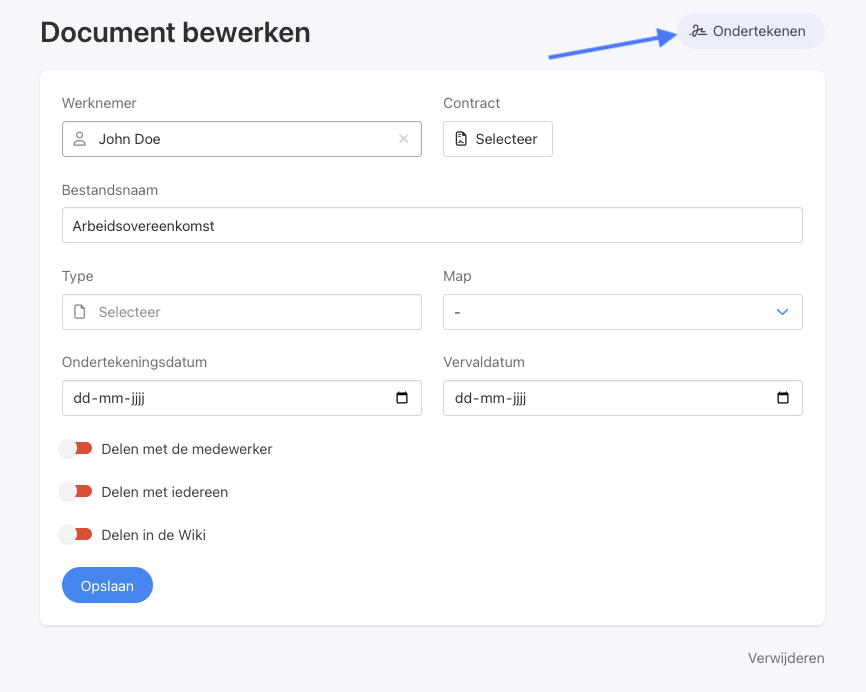Viewport: 866px width, 692px height.
Task: Click the Opslaan button
Action: [107, 585]
